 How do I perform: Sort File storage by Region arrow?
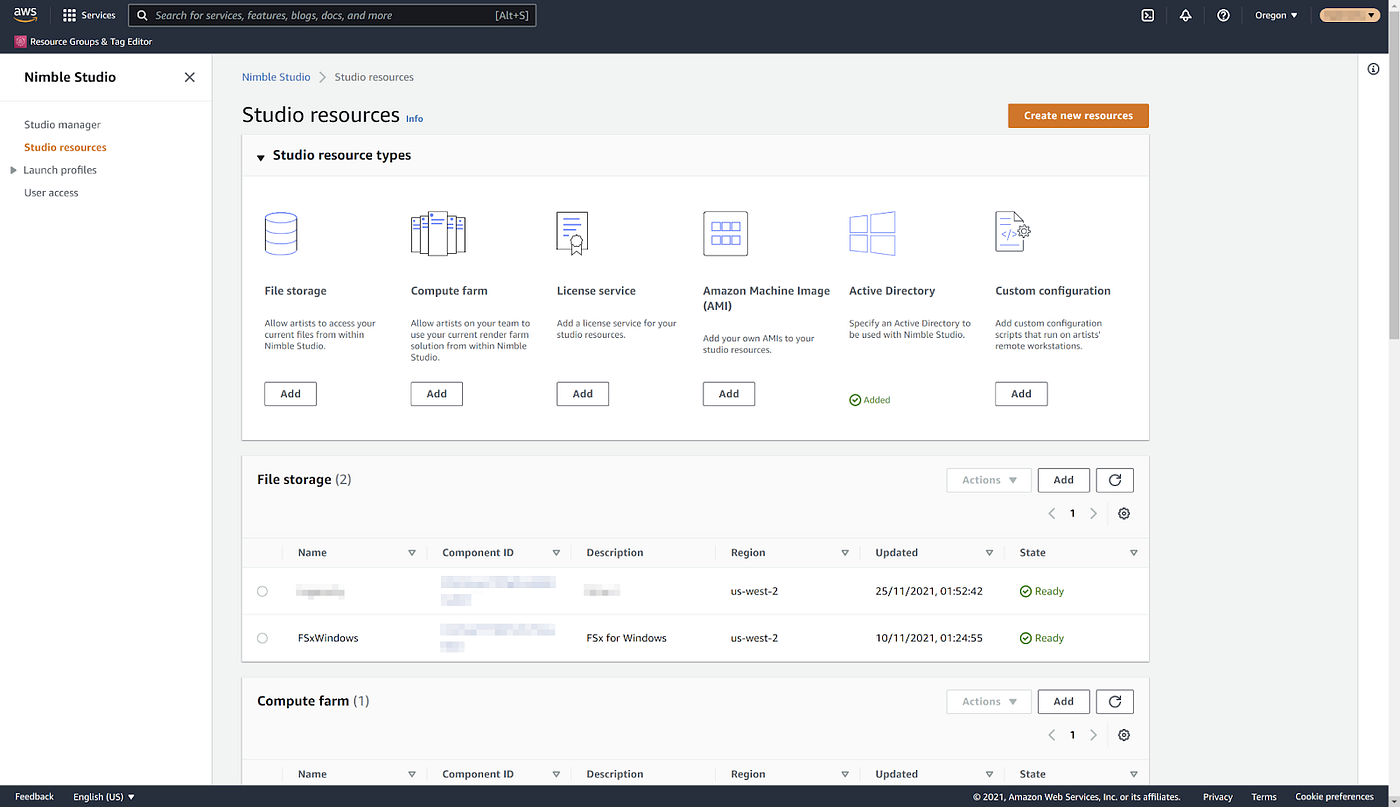(845, 553)
